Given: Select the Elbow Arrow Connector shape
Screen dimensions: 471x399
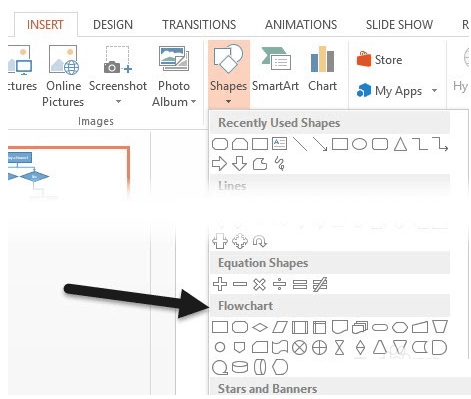Looking at the screenshot, I should tap(440, 144).
